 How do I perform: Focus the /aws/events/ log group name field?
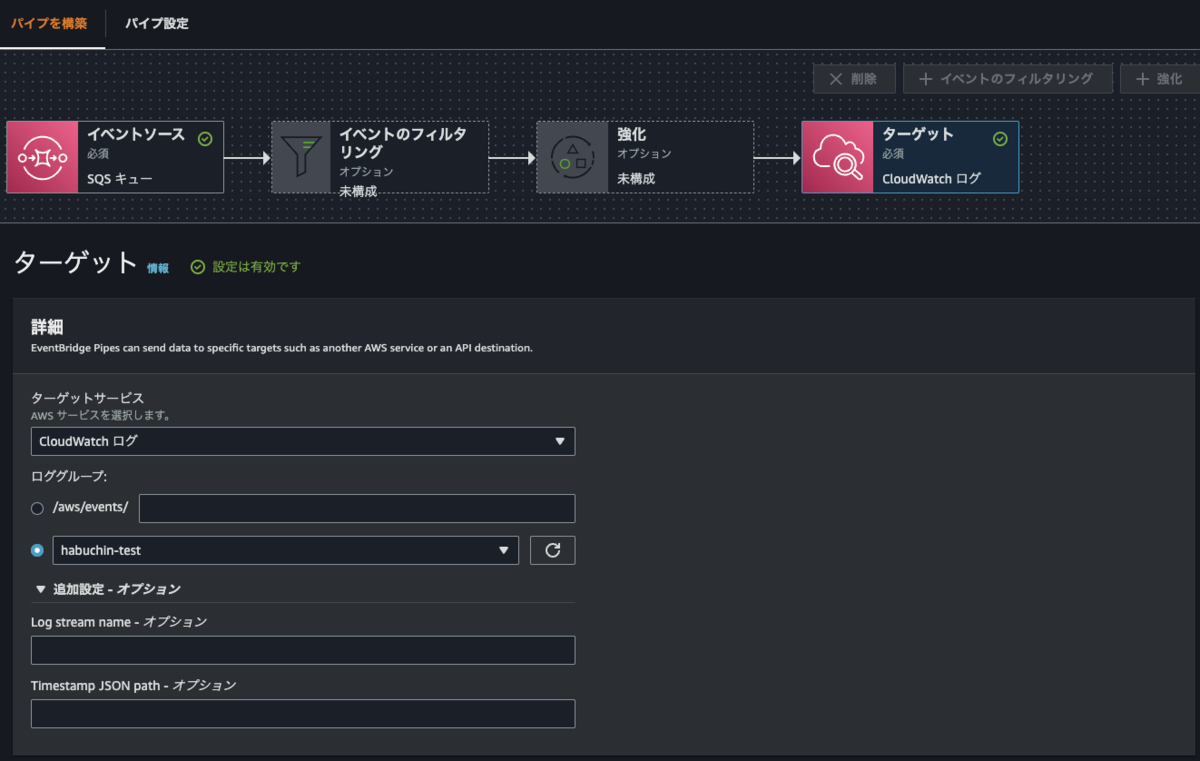click(x=357, y=508)
